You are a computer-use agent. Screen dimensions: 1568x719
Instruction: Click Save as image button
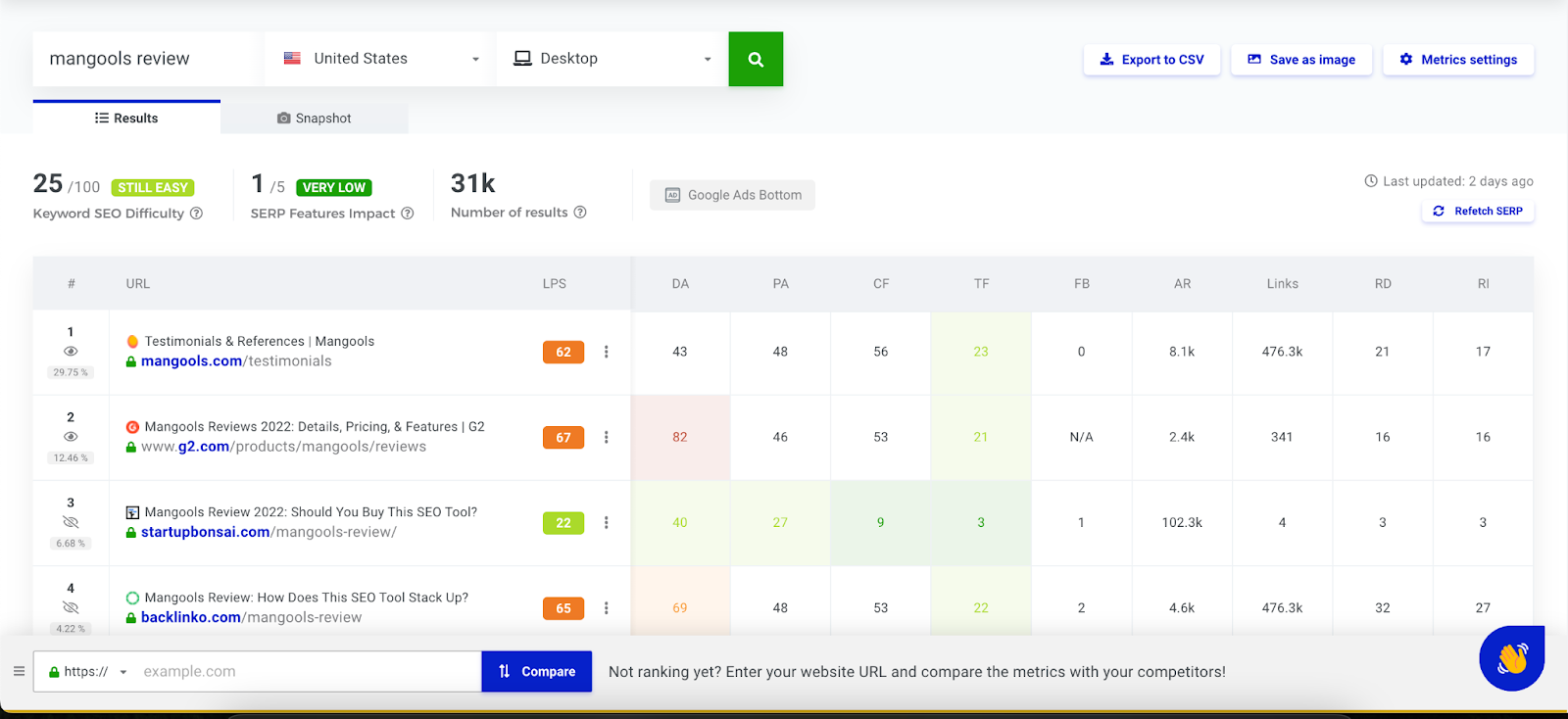pos(1301,60)
